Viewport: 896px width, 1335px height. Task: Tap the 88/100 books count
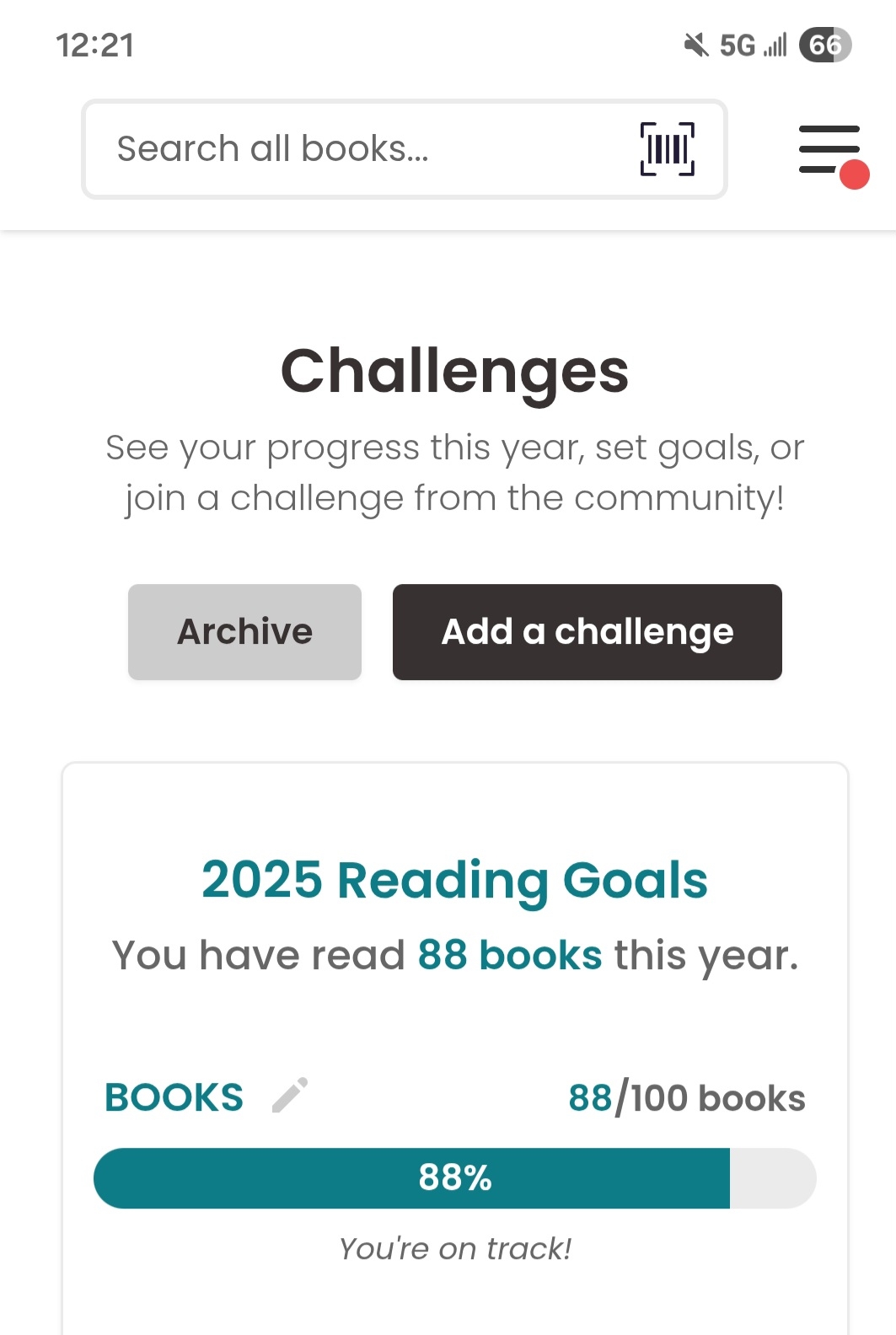(686, 1098)
